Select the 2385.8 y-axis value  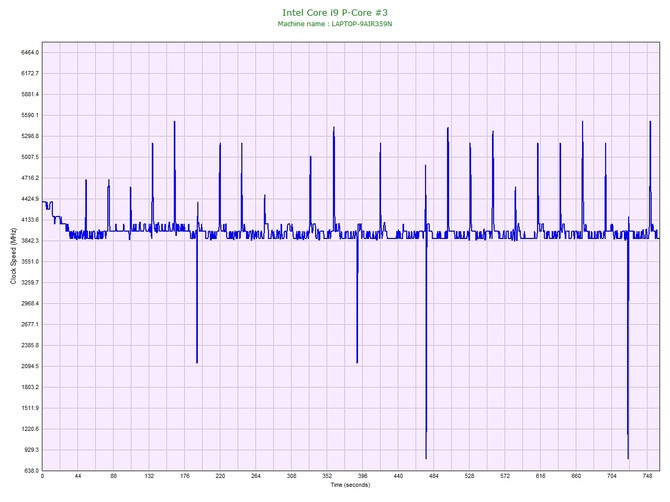(x=30, y=345)
